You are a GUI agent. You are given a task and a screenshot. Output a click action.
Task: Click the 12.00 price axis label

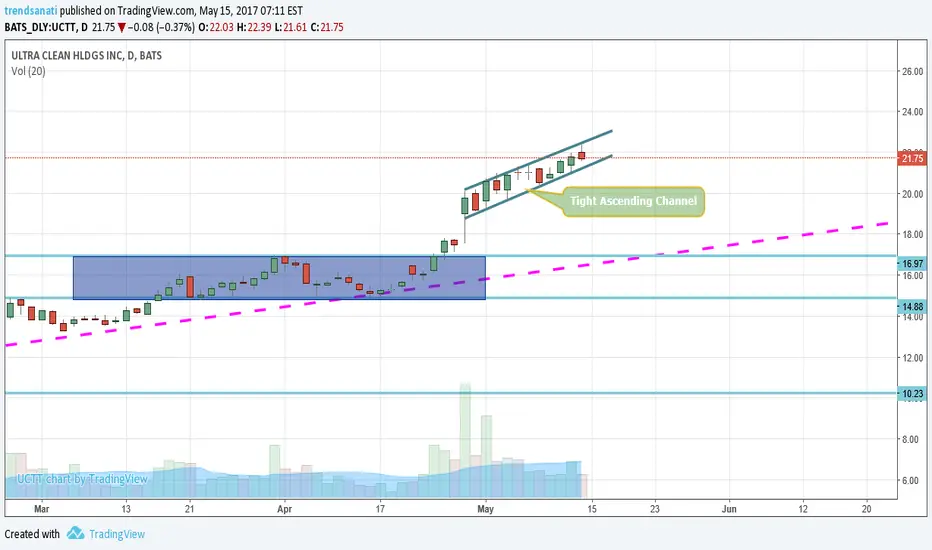[912, 358]
